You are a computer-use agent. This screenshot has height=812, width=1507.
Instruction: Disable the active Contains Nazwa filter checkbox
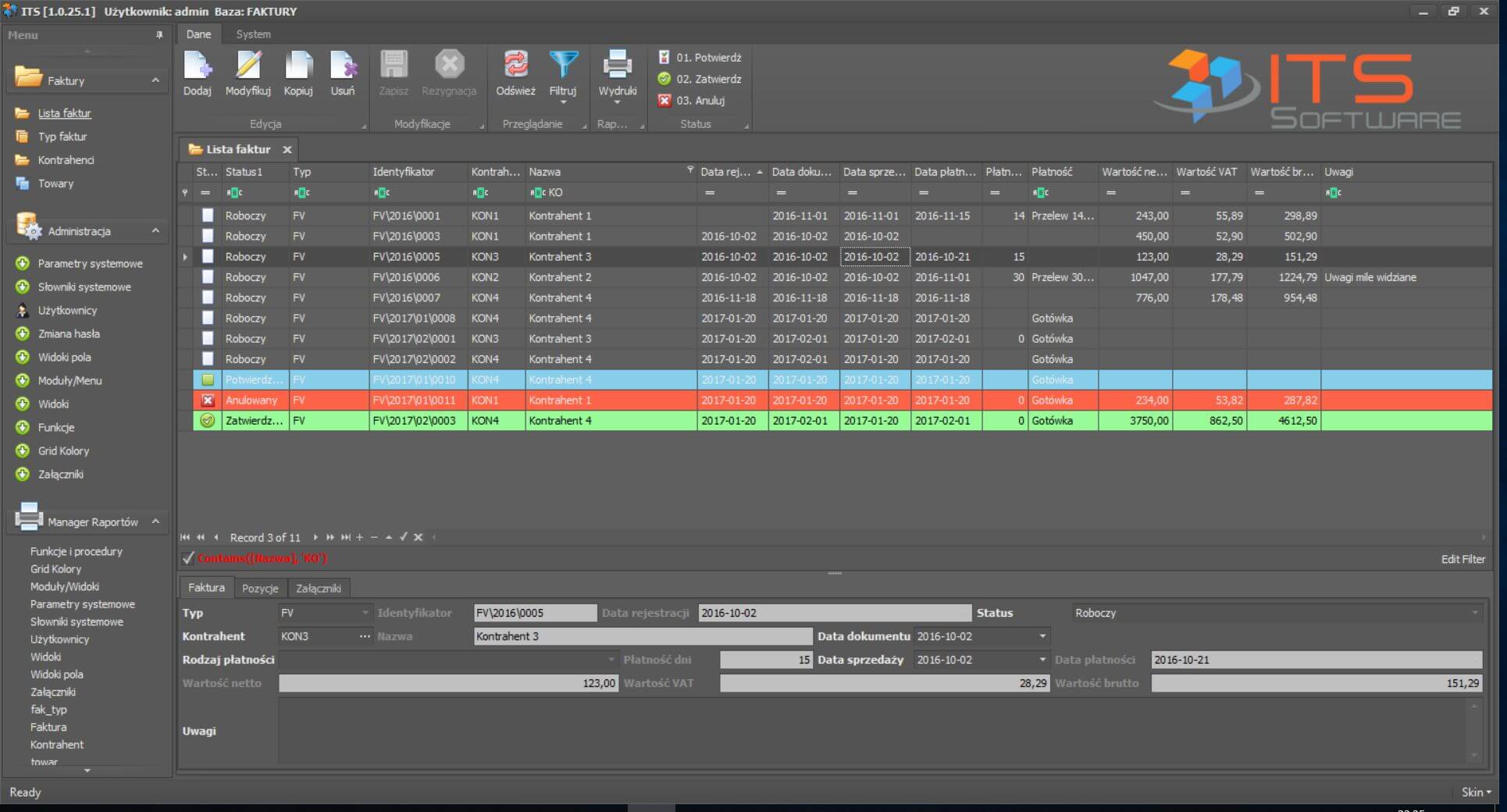187,558
